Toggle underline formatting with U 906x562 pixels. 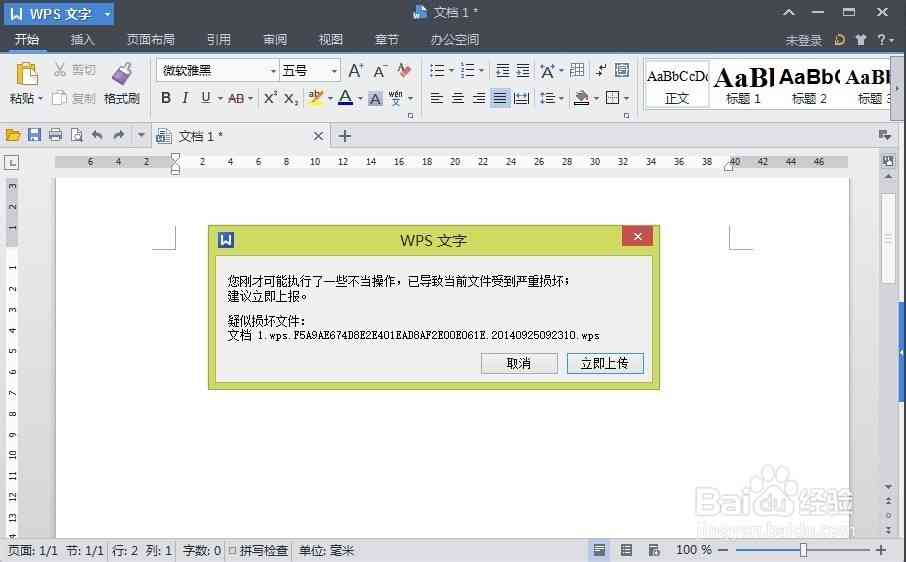pos(205,98)
